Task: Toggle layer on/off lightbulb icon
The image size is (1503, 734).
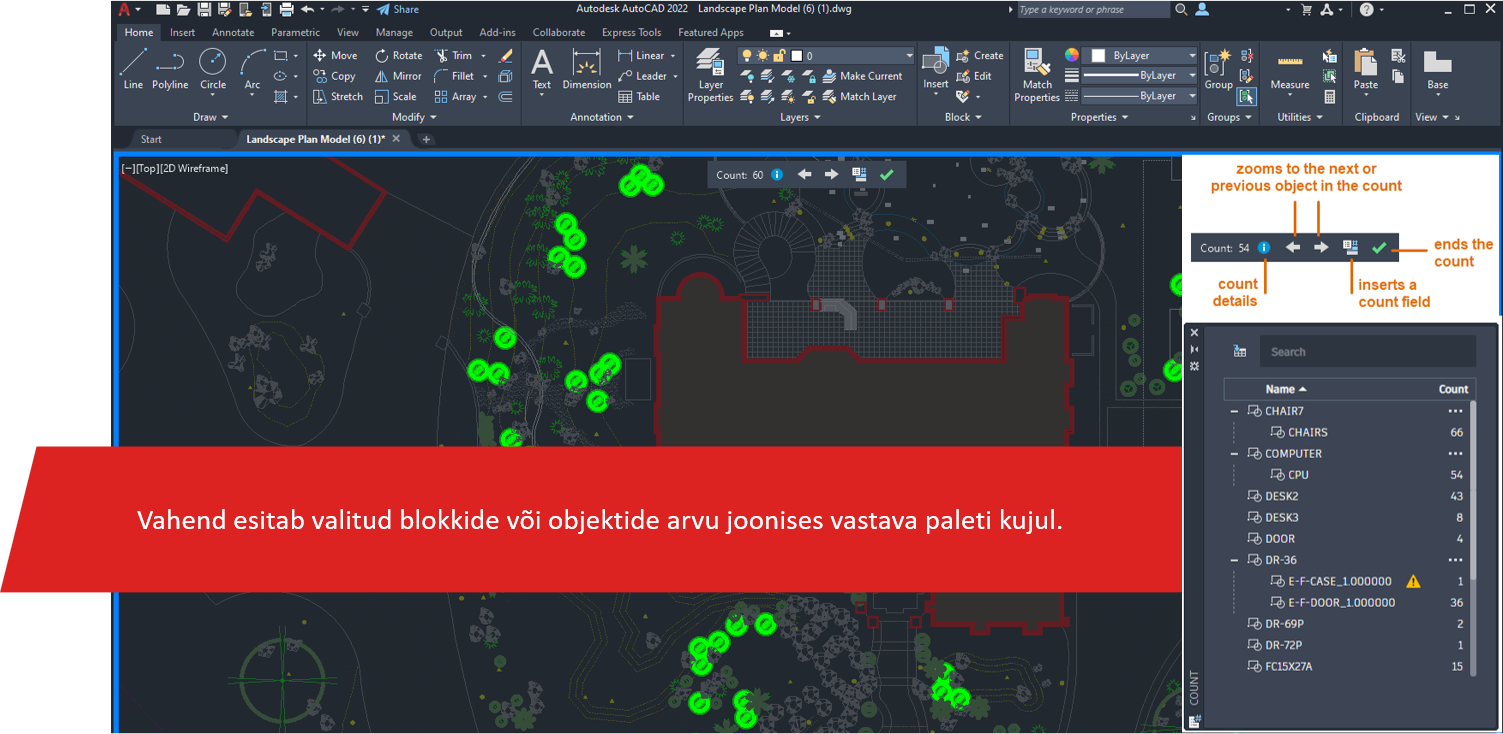Action: pyautogui.click(x=746, y=56)
